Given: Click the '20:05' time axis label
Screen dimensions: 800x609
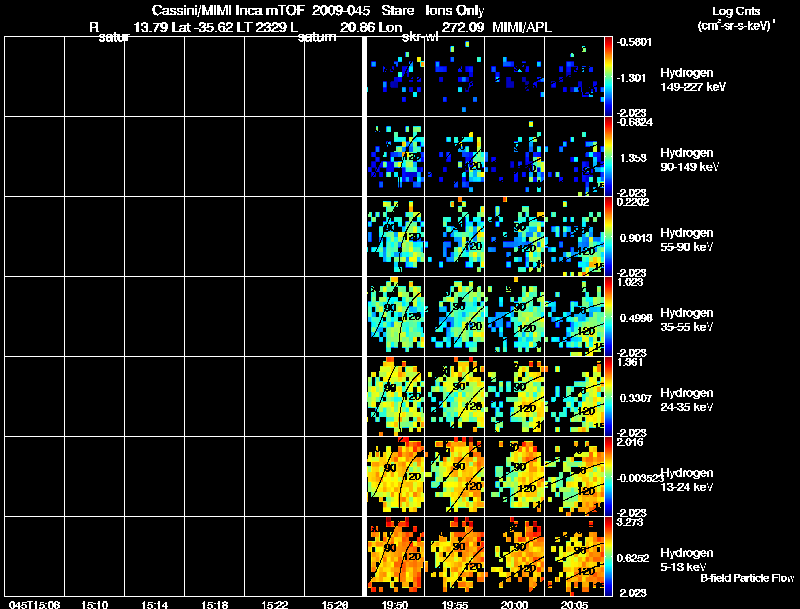Looking at the screenshot, I should point(574,605).
